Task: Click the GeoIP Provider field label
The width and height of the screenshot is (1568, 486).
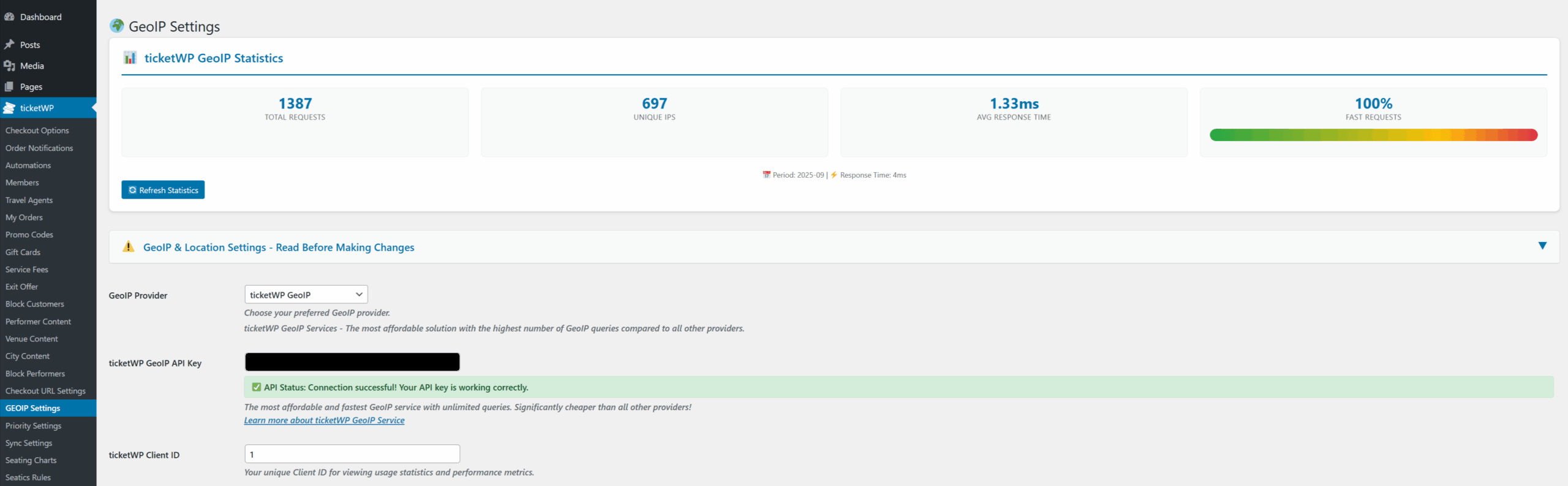Action: pyautogui.click(x=138, y=295)
